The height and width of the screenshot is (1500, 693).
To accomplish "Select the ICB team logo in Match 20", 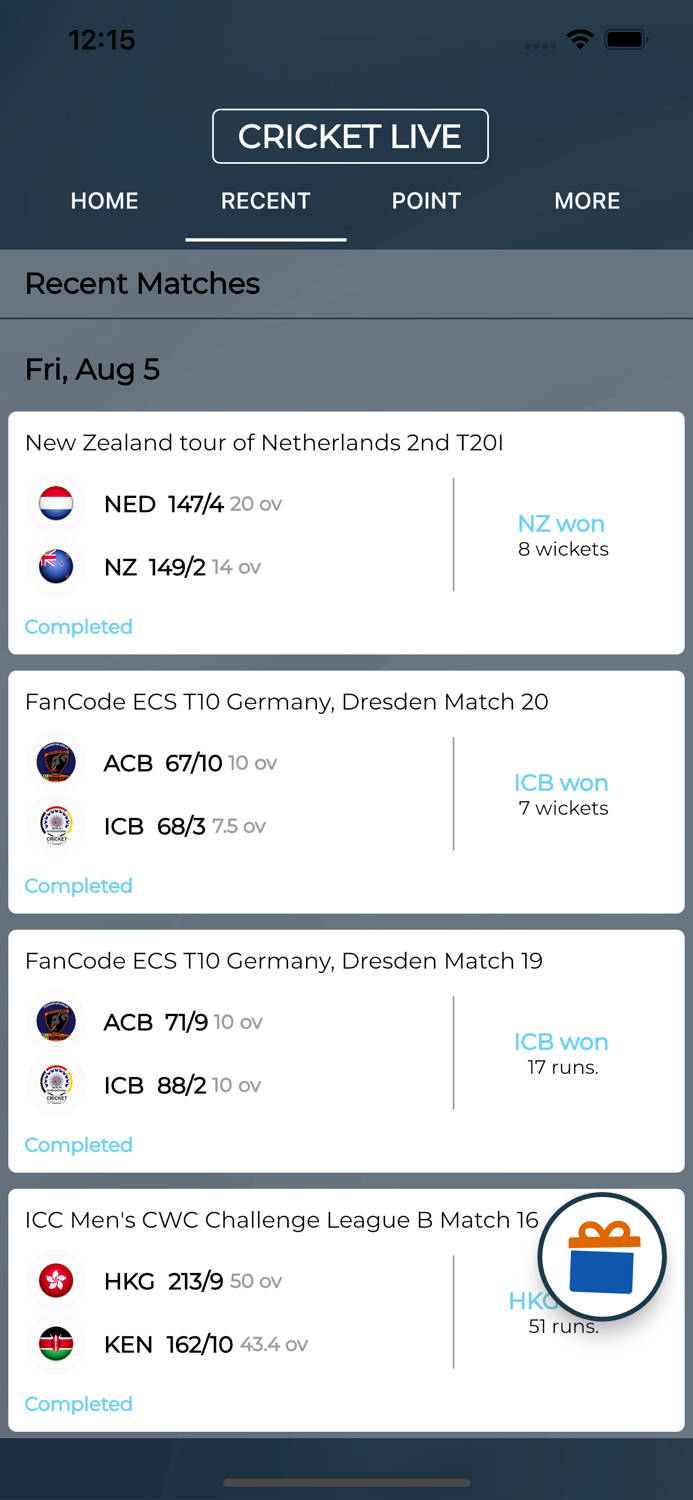I will pyautogui.click(x=56, y=826).
